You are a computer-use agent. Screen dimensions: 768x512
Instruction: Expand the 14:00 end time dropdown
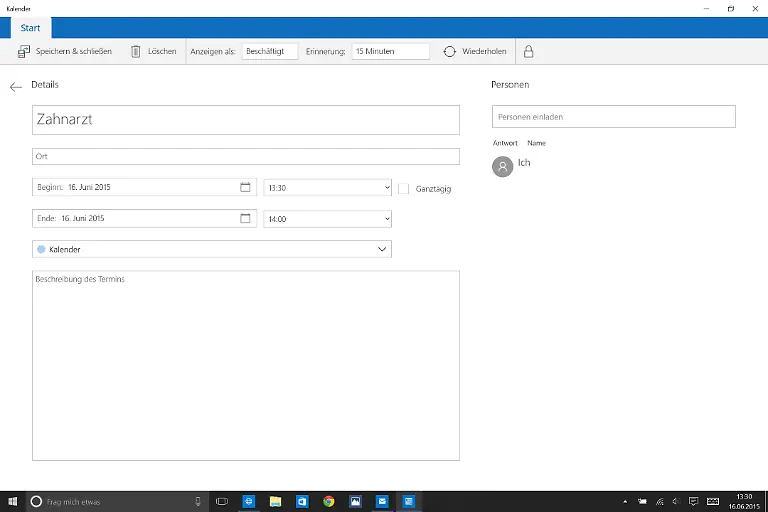[327, 218]
